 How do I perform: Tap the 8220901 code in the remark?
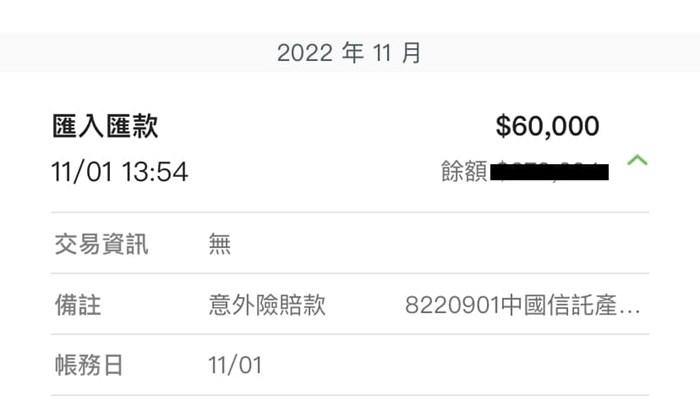coord(444,305)
